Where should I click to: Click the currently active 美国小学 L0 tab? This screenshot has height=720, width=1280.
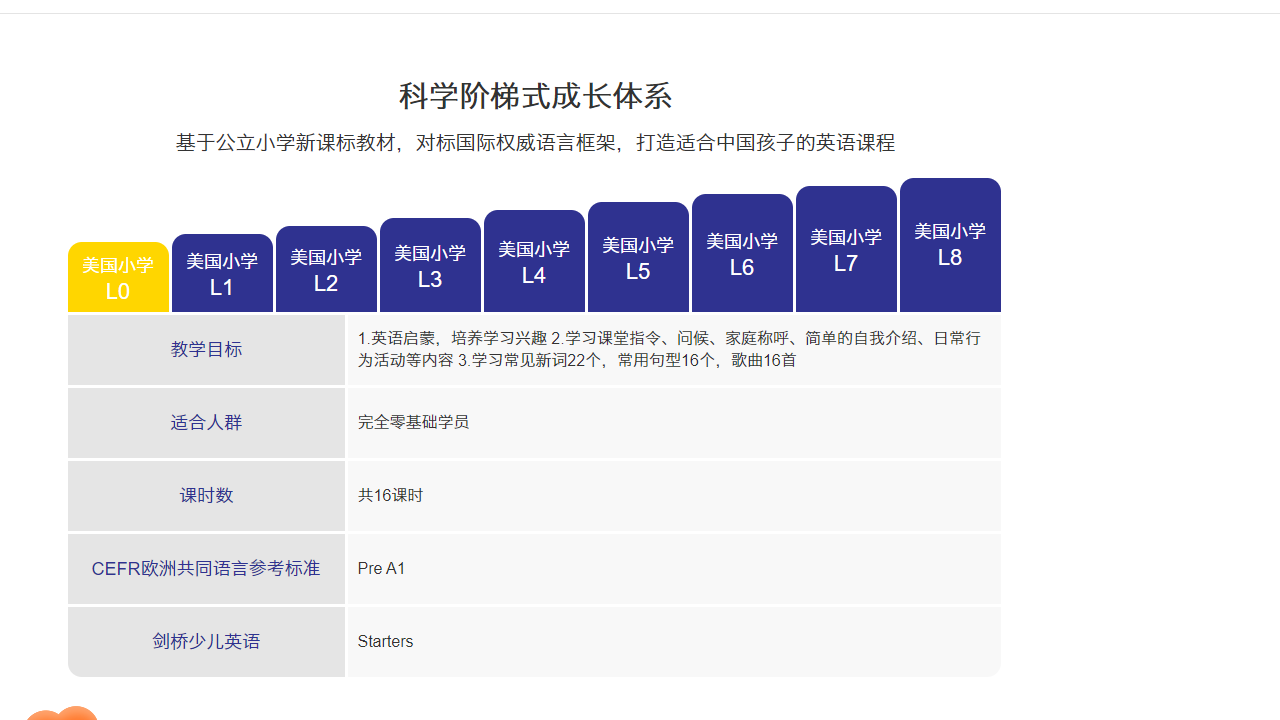click(x=118, y=276)
